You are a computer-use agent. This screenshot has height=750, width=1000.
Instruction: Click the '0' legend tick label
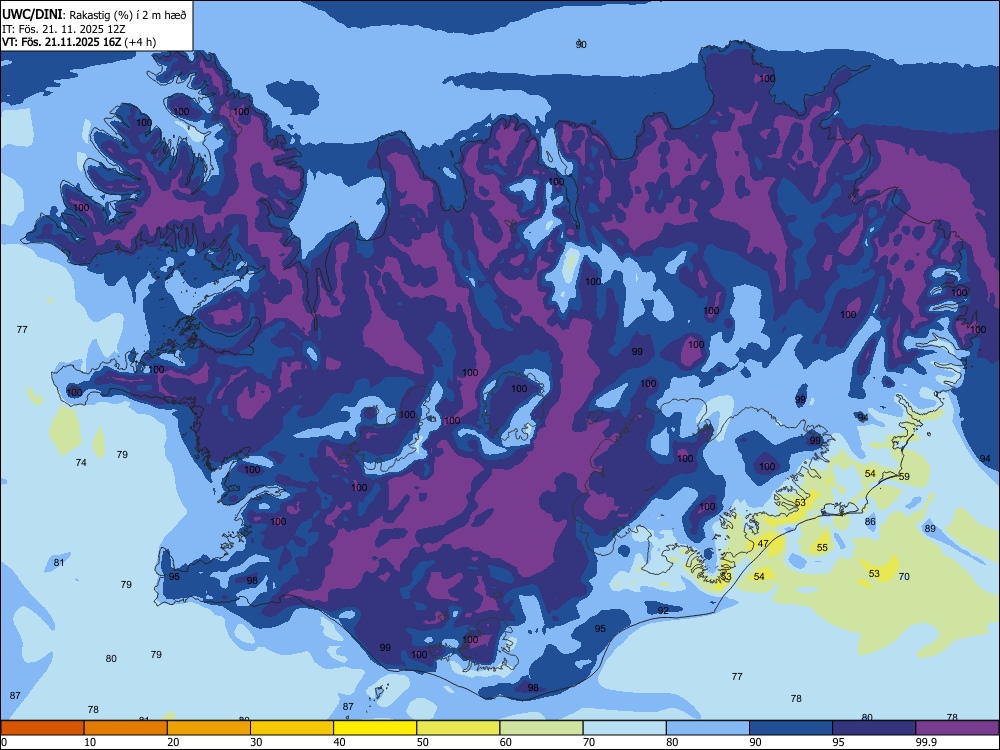[x=4, y=742]
